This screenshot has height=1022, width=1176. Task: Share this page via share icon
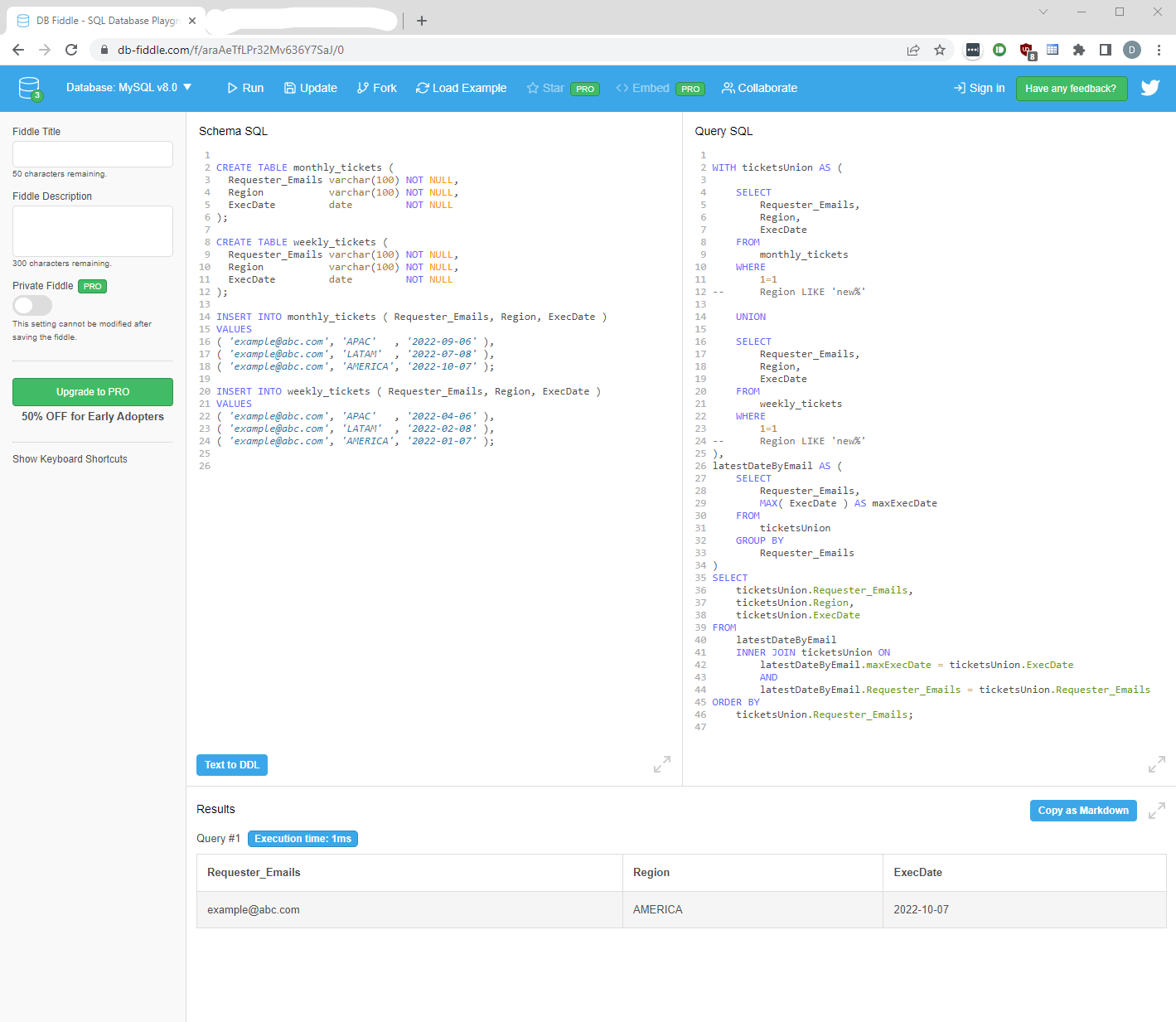click(913, 50)
